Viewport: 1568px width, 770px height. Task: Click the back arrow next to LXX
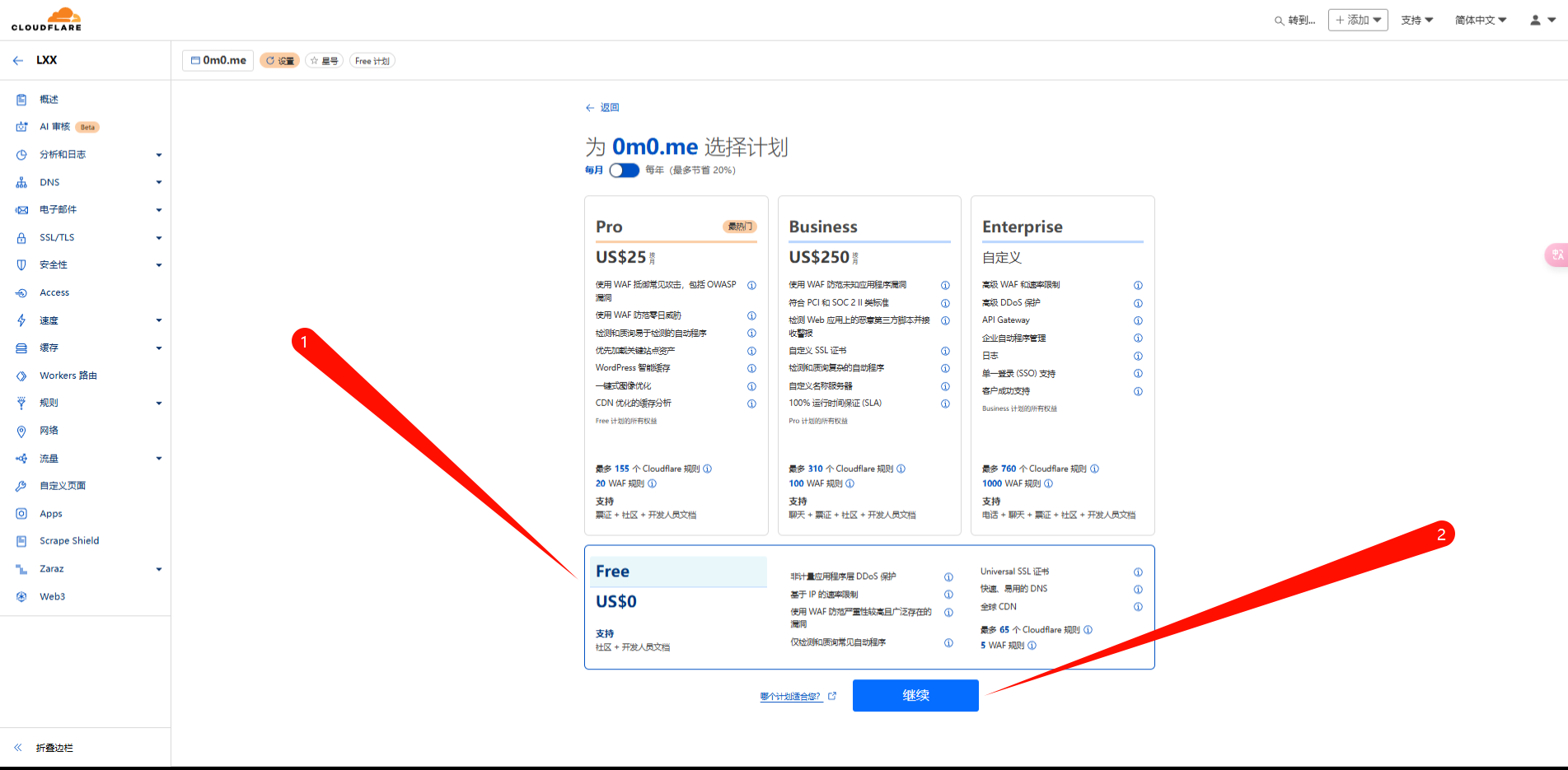pyautogui.click(x=18, y=60)
